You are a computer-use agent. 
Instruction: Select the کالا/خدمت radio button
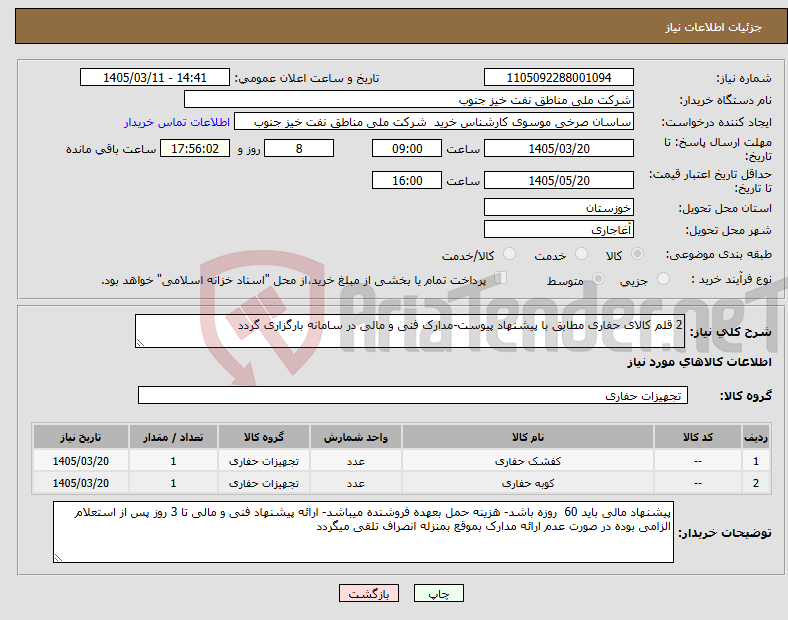[510, 254]
